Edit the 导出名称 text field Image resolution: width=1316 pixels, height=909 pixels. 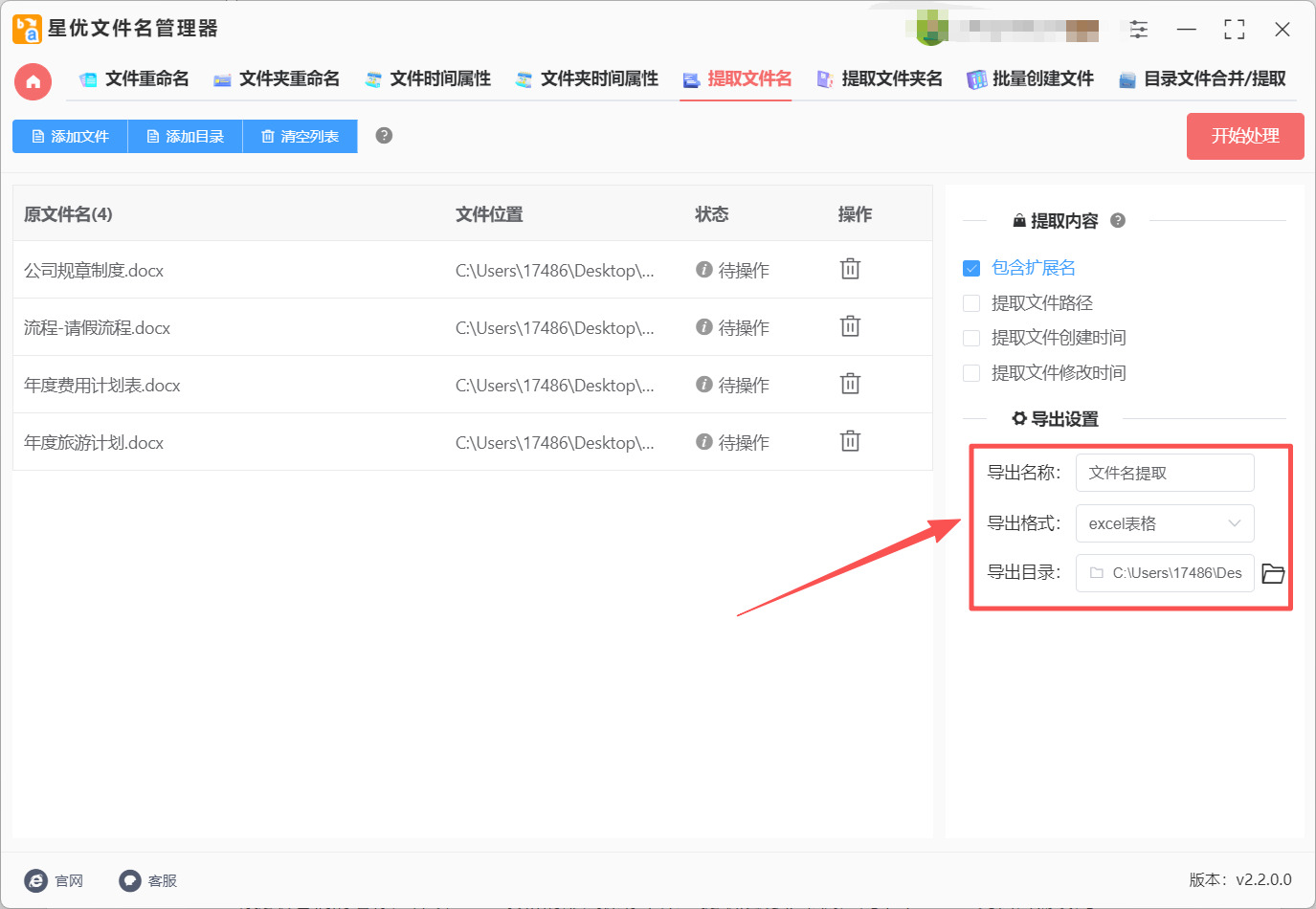(1165, 473)
